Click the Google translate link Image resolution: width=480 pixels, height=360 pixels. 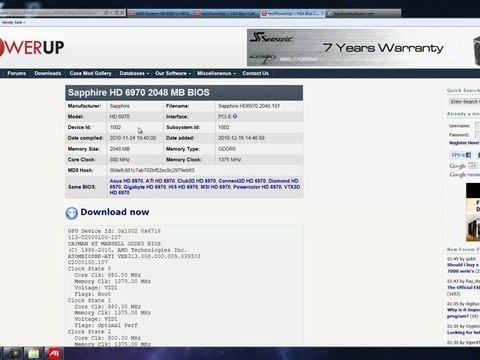click(465, 175)
